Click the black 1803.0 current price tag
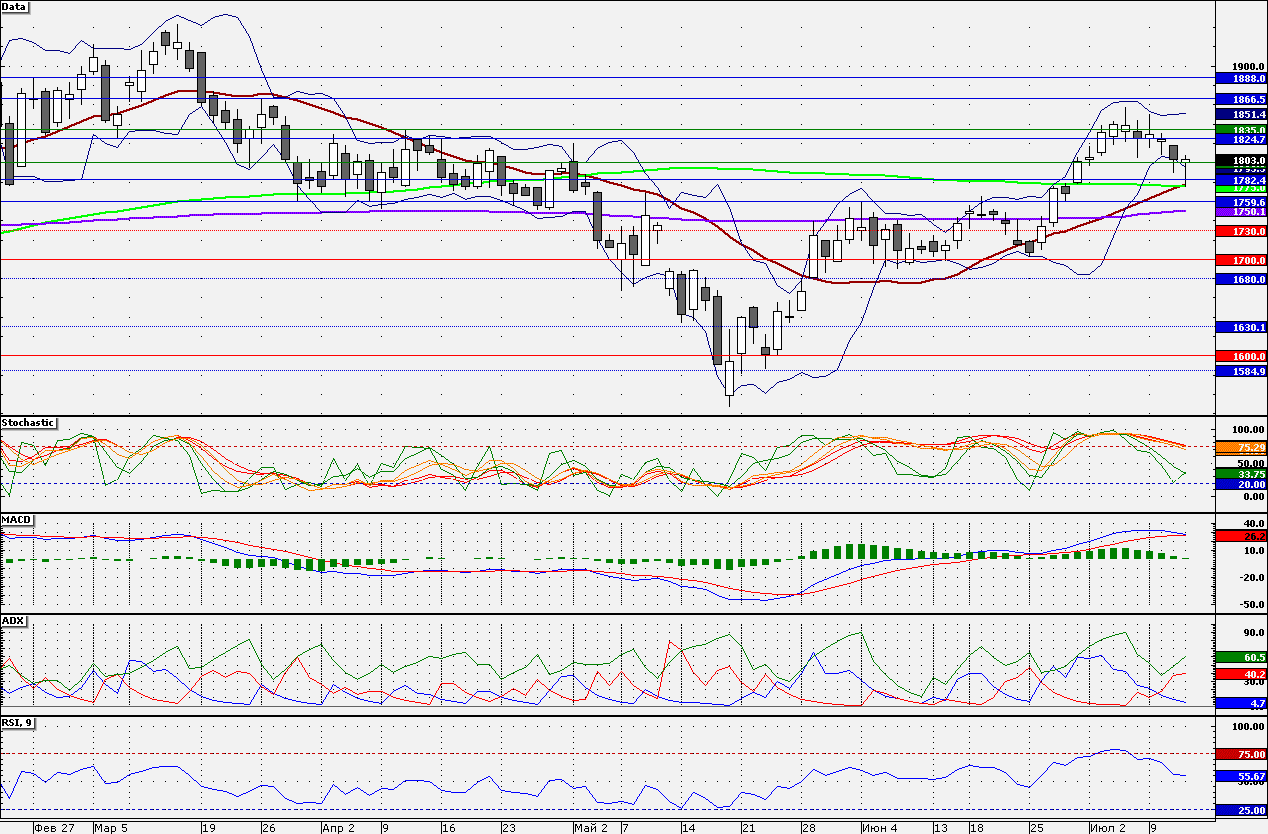 (1241, 160)
